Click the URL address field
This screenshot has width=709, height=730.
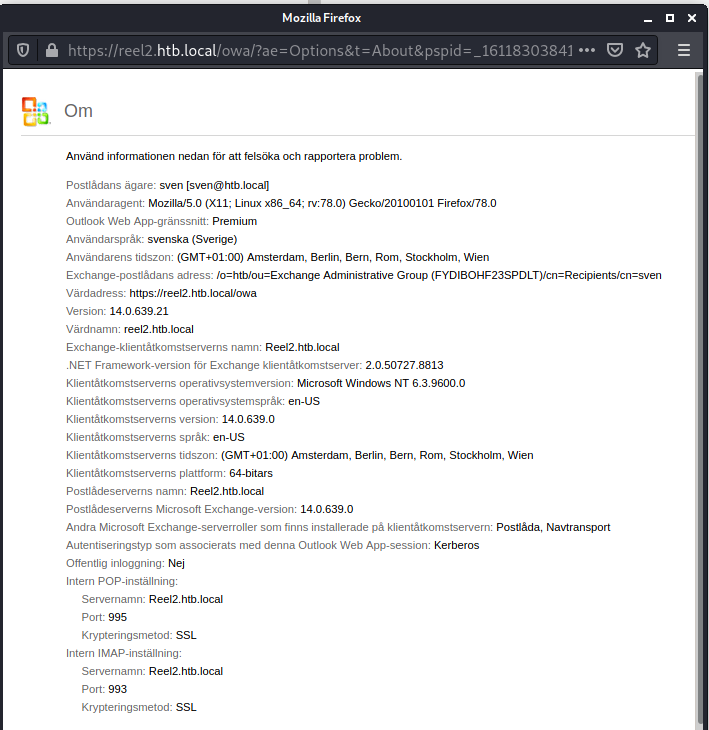[320, 50]
